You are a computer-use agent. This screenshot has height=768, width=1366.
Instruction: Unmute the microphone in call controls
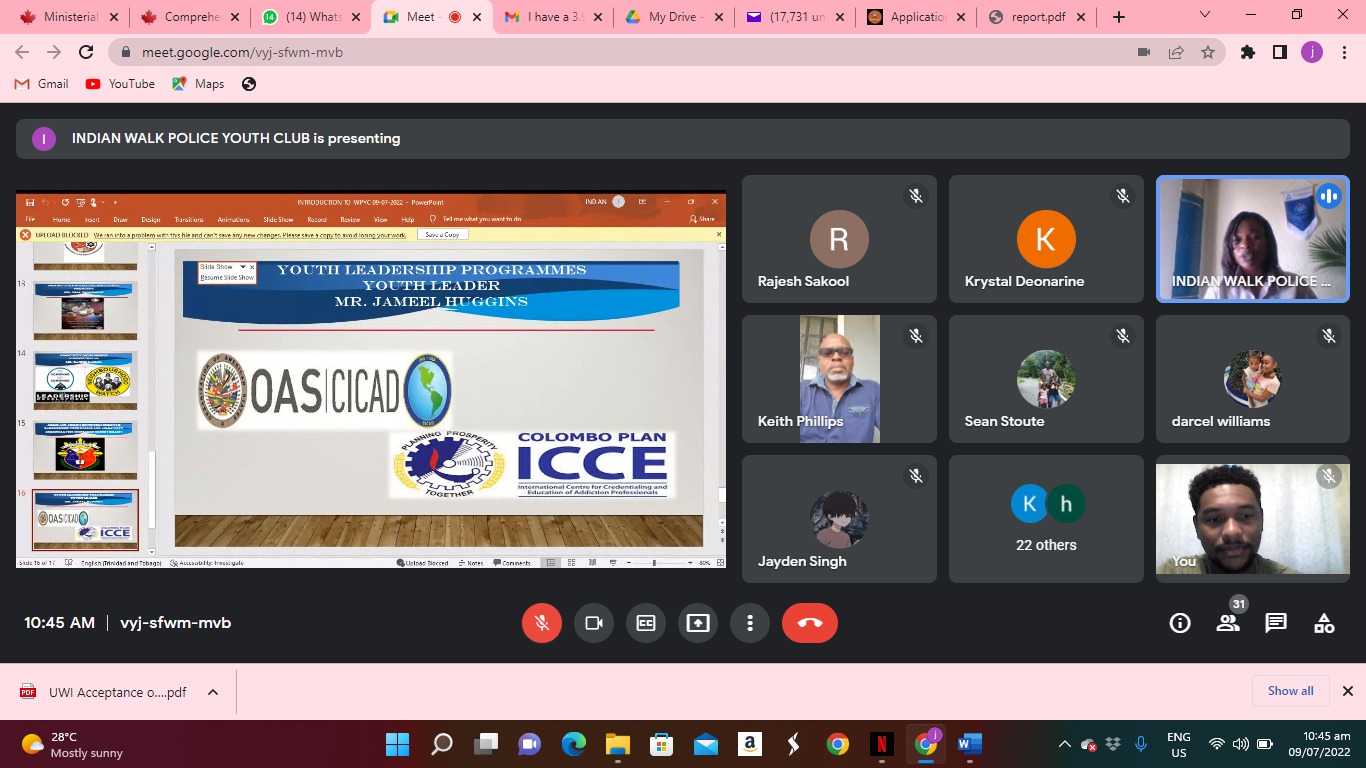(x=541, y=623)
